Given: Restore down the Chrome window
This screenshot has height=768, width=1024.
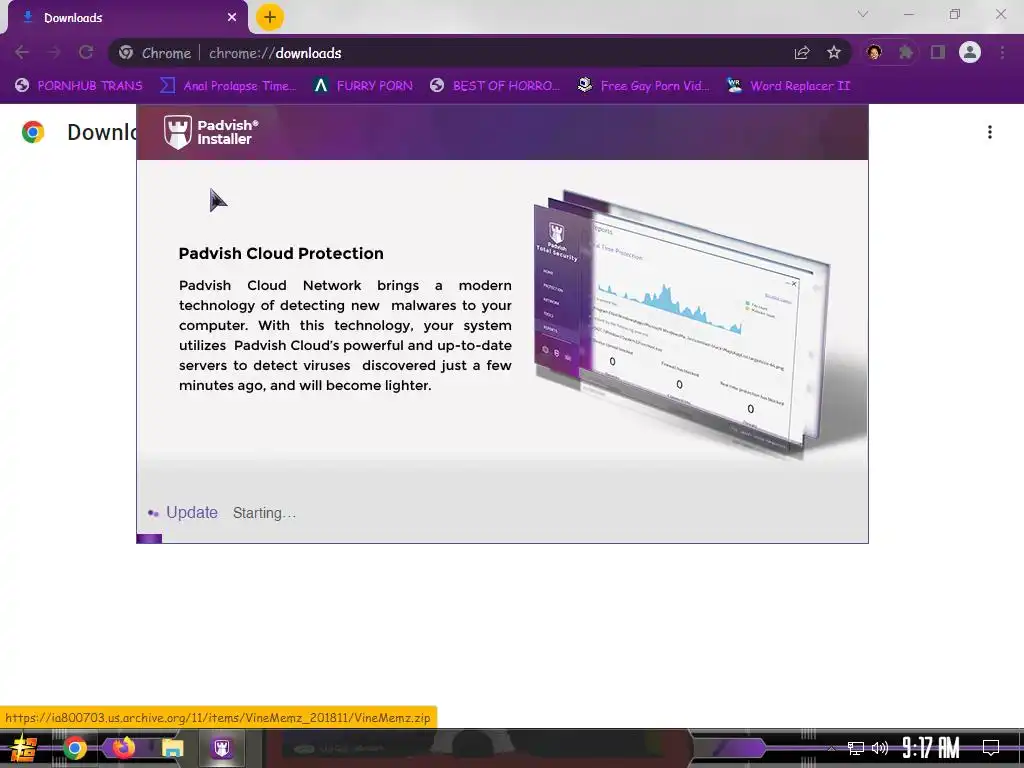Looking at the screenshot, I should point(955,14).
